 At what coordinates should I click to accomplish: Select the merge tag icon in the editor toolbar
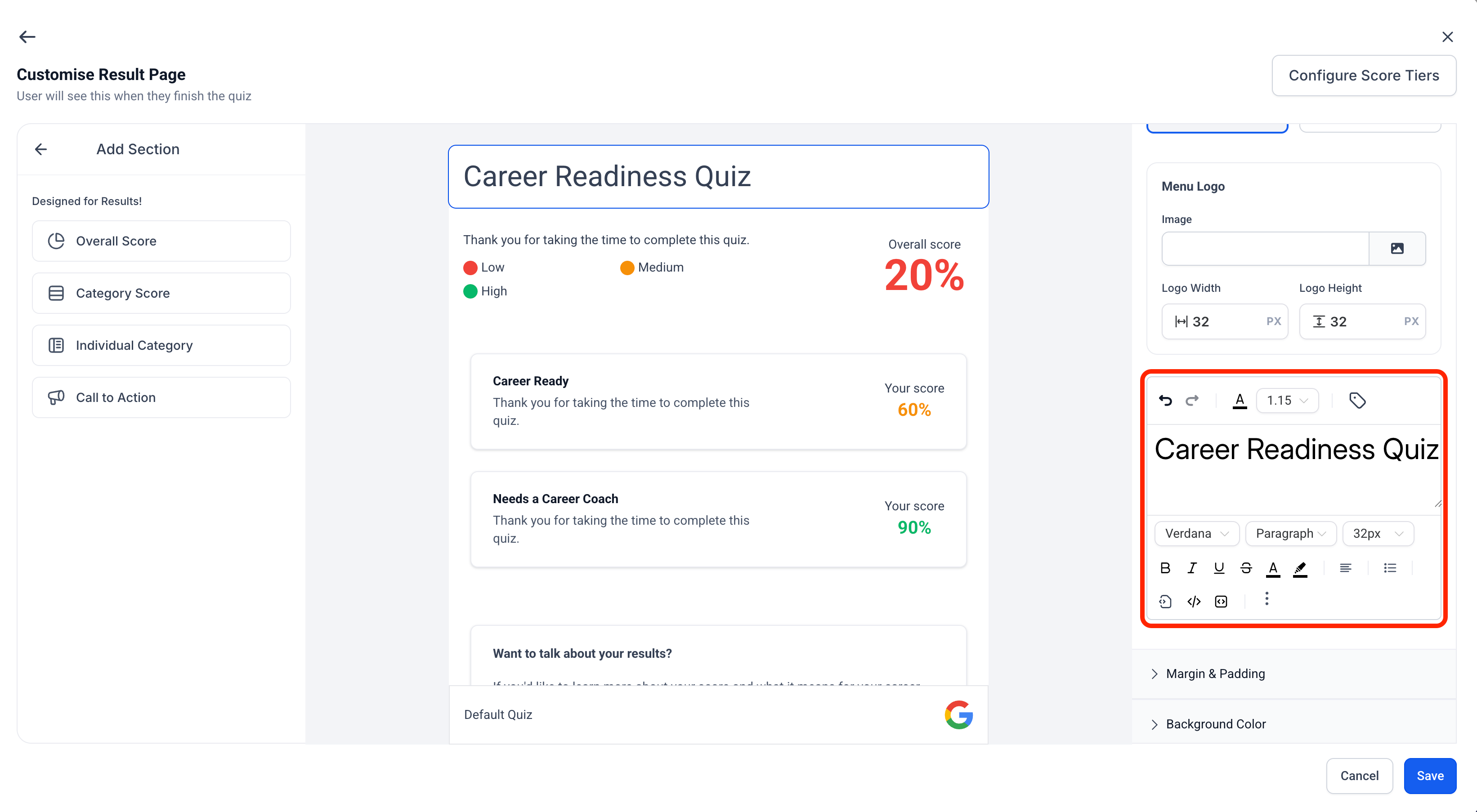tap(1358, 400)
